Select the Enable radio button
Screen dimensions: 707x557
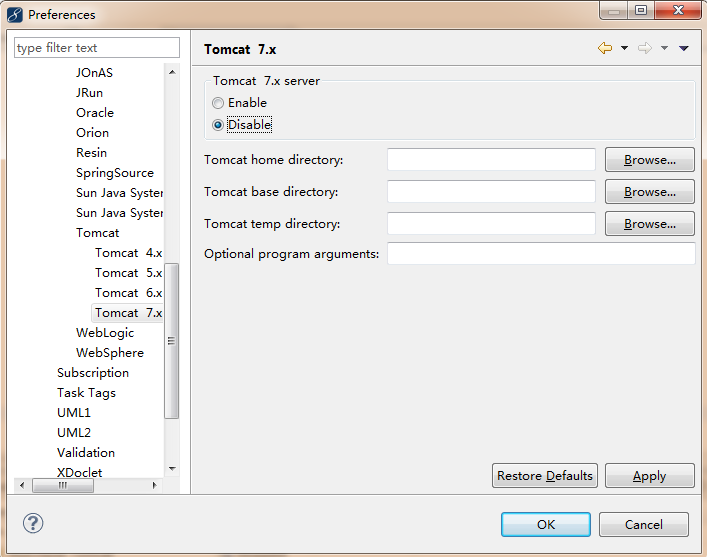[x=218, y=103]
